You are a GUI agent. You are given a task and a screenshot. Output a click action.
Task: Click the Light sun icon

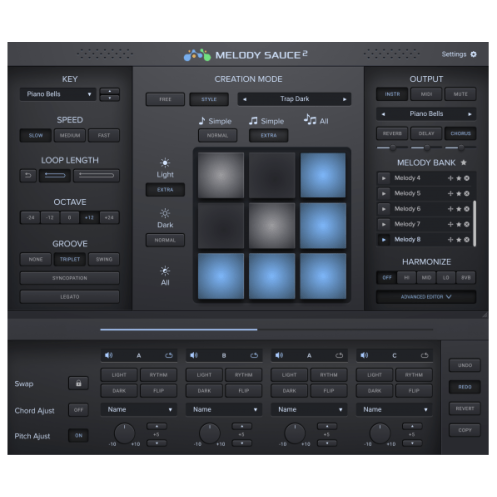coord(165,163)
